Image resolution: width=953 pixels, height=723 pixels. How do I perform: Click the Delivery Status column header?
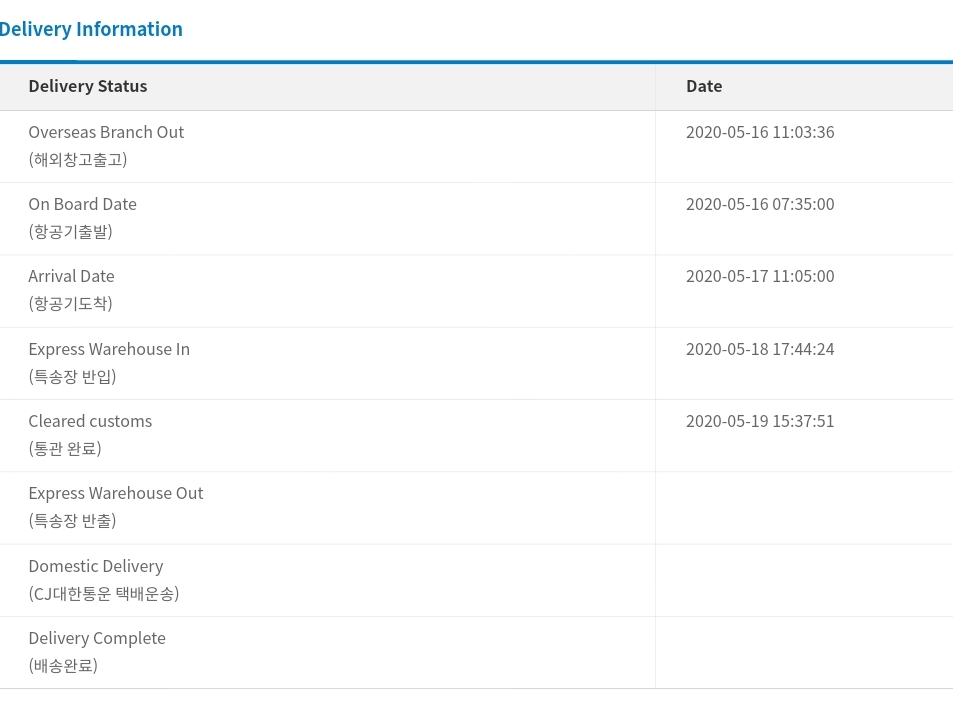click(88, 86)
